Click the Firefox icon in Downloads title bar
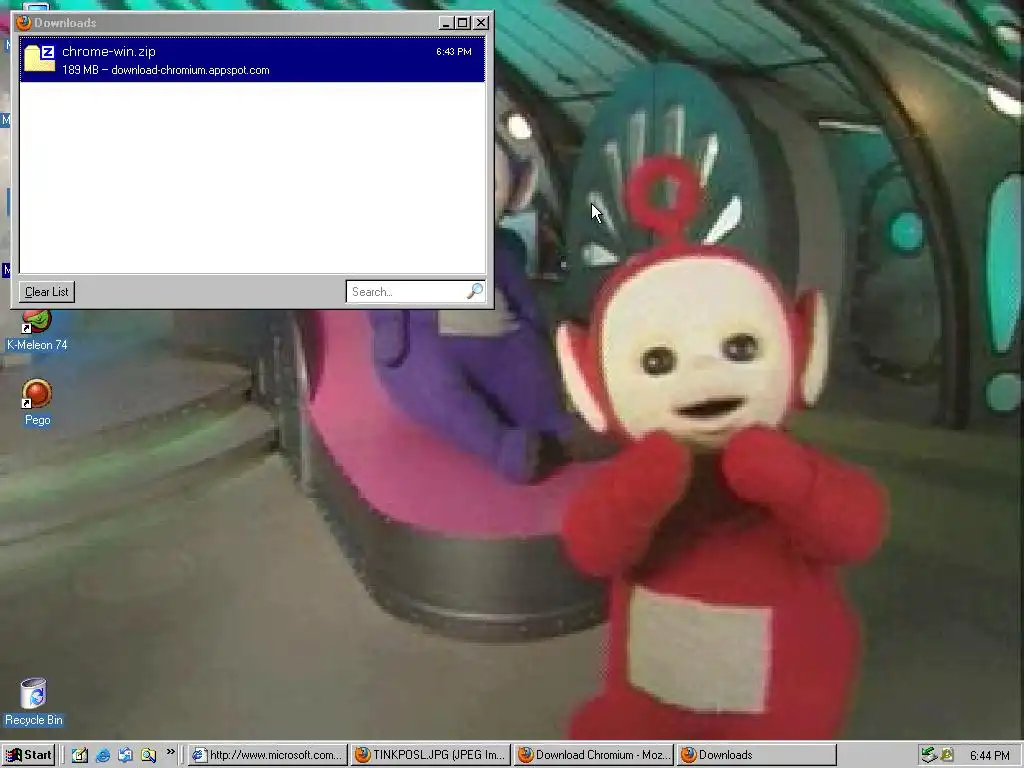The width and height of the screenshot is (1024, 768). pyautogui.click(x=24, y=23)
